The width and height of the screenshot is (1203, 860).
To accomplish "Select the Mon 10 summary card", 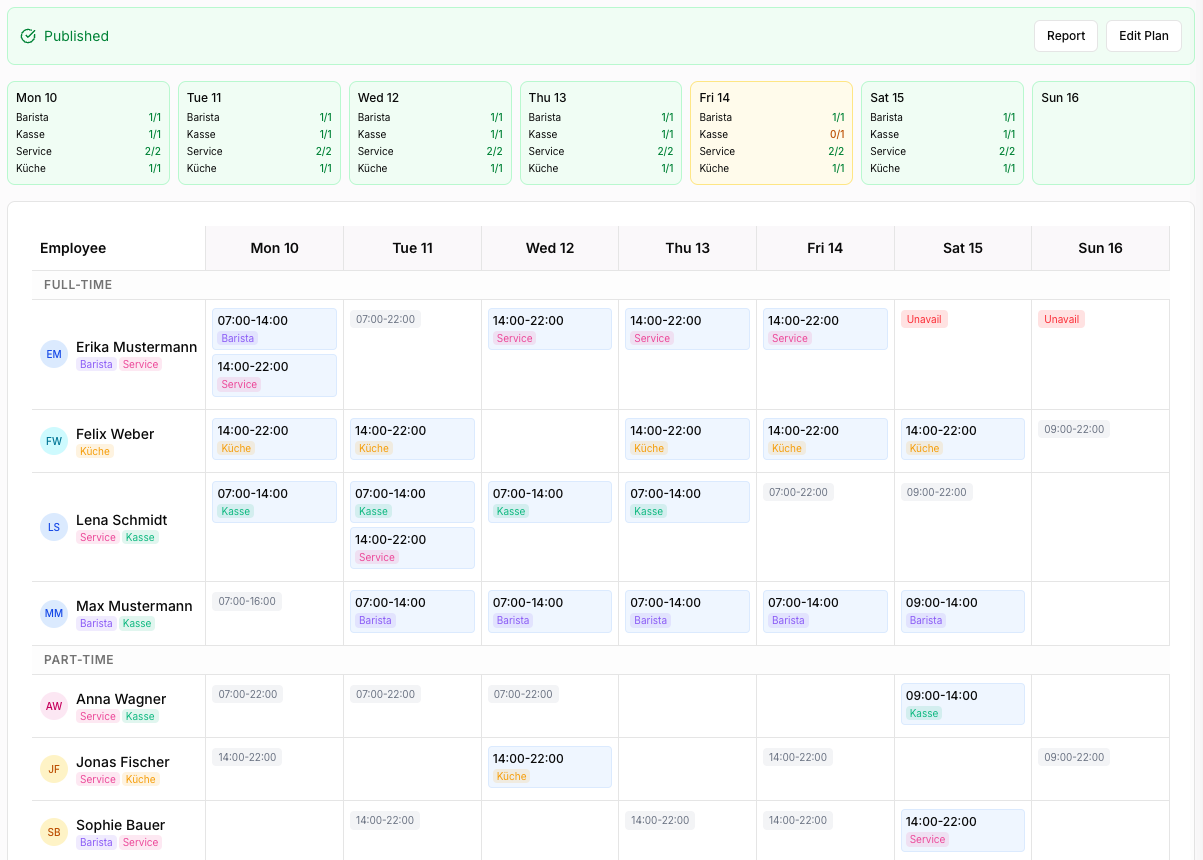I will pyautogui.click(x=88, y=133).
